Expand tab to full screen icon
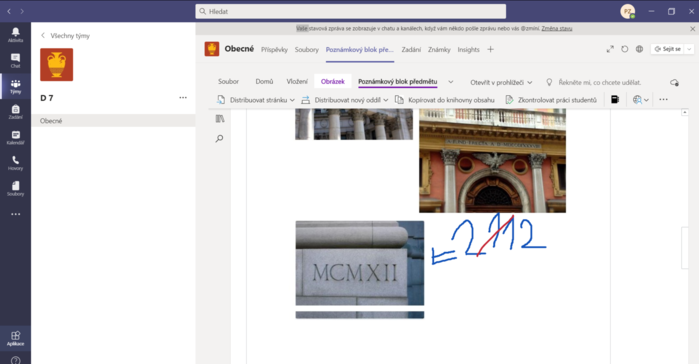The image size is (699, 364). tap(610, 49)
